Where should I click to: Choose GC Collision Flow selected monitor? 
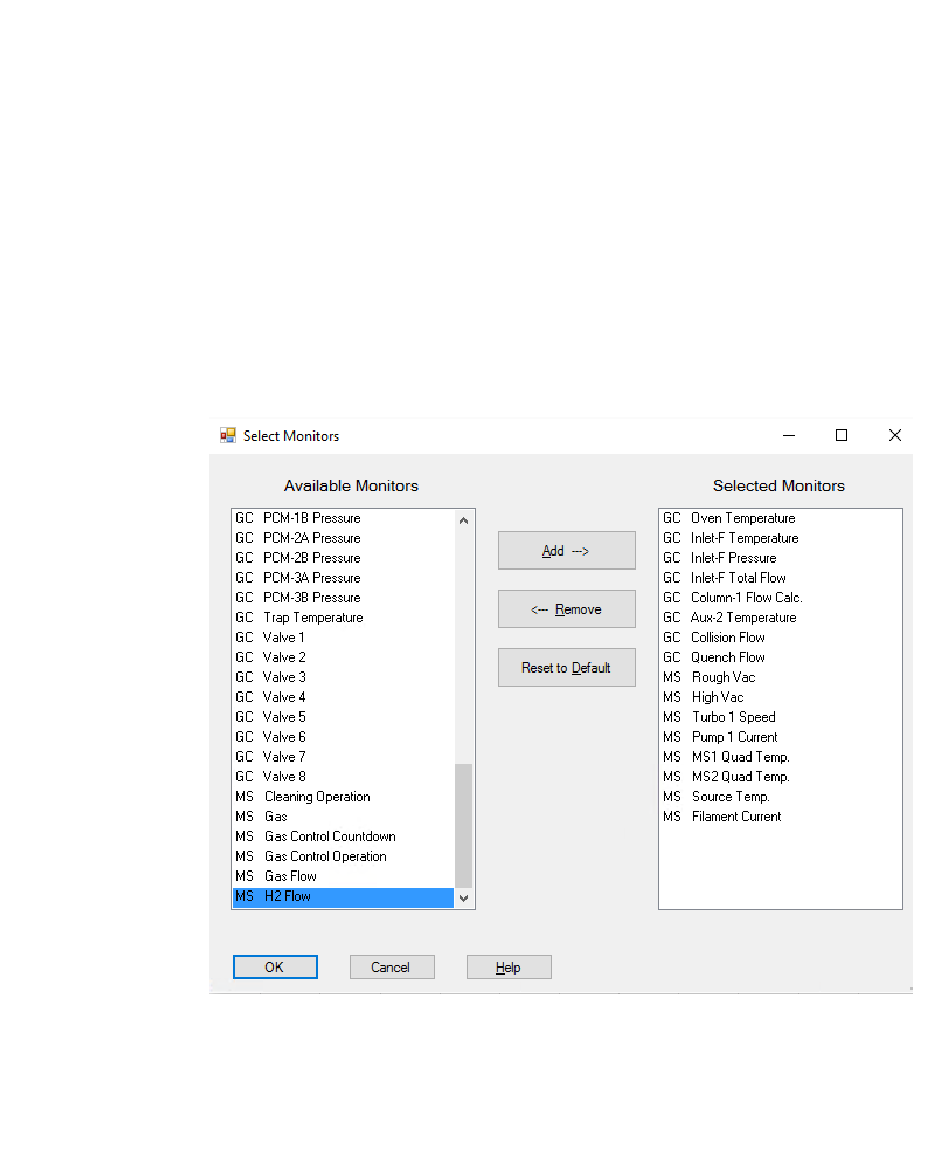727,637
